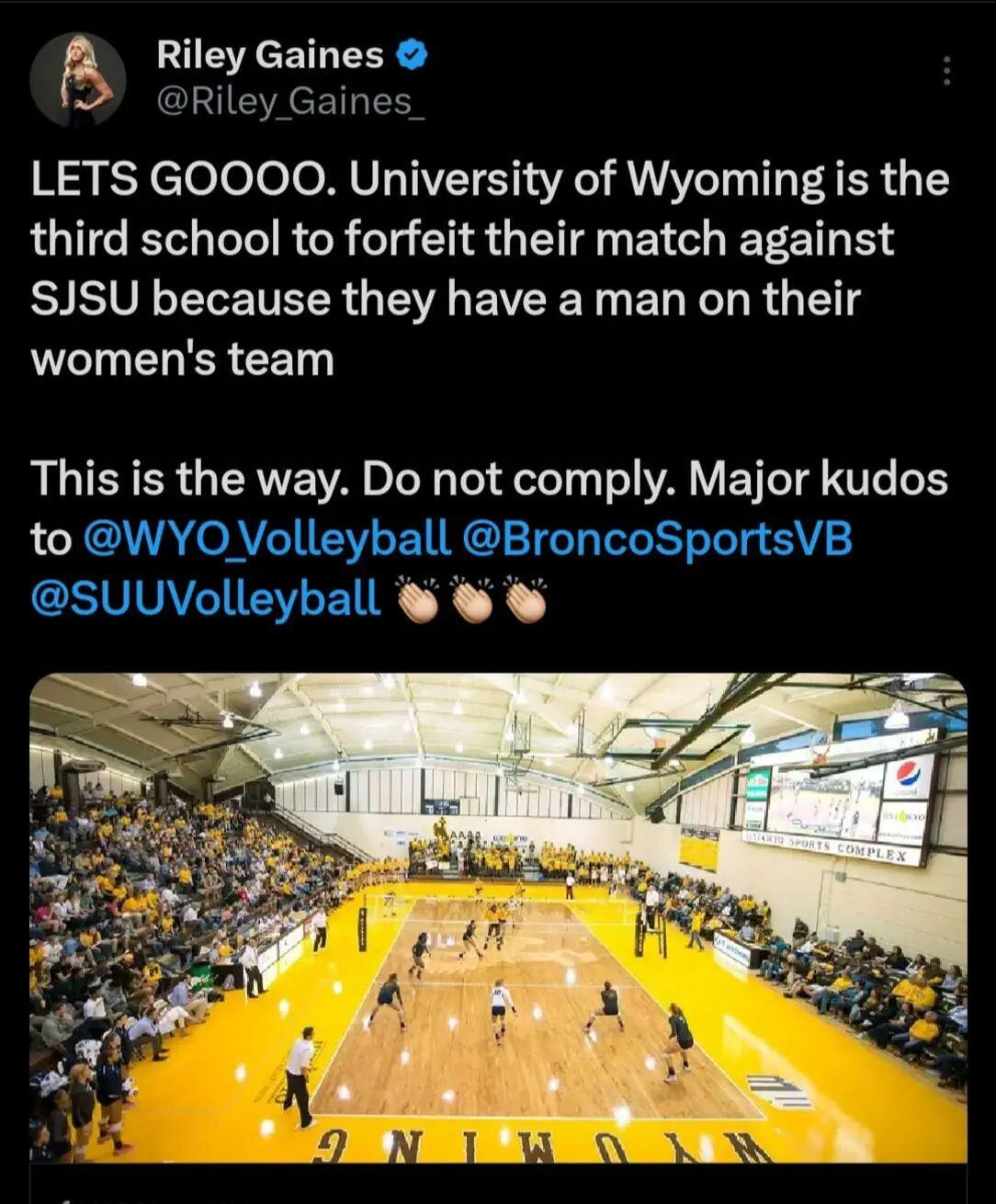Screen dimensions: 996x1204
Task: Click the last clapping hands emoji
Action: [526, 600]
